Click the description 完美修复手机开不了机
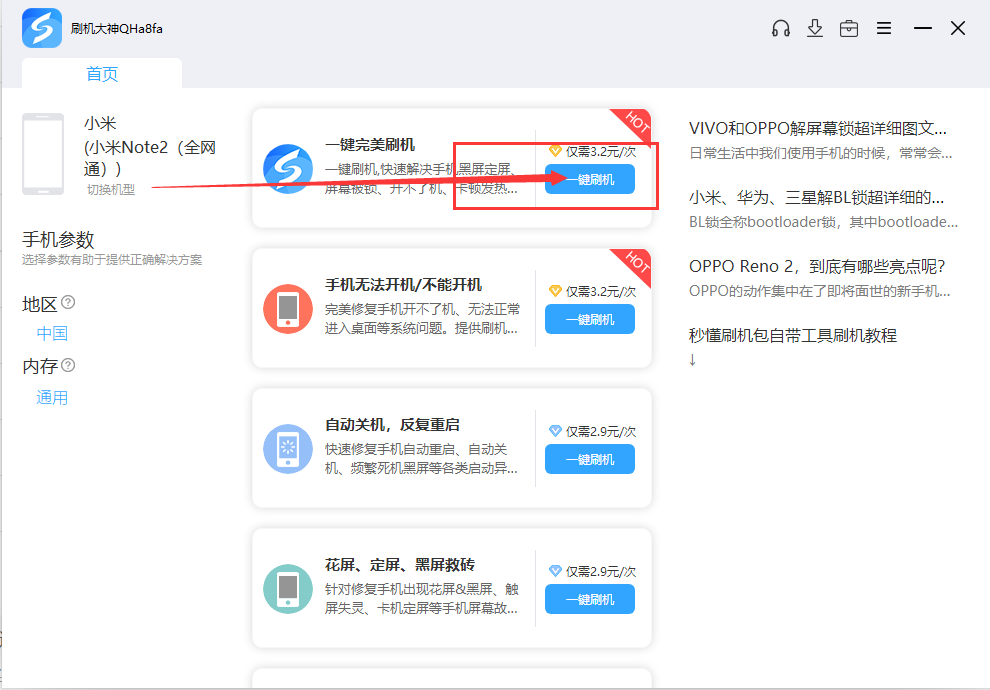Screen dimensions: 990x690 point(422,319)
